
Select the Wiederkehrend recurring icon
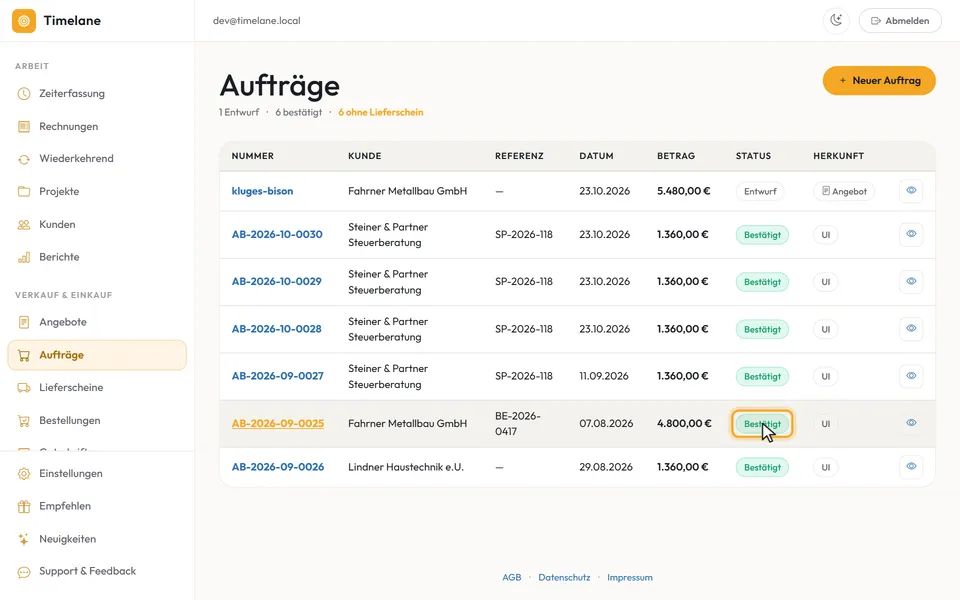point(24,159)
